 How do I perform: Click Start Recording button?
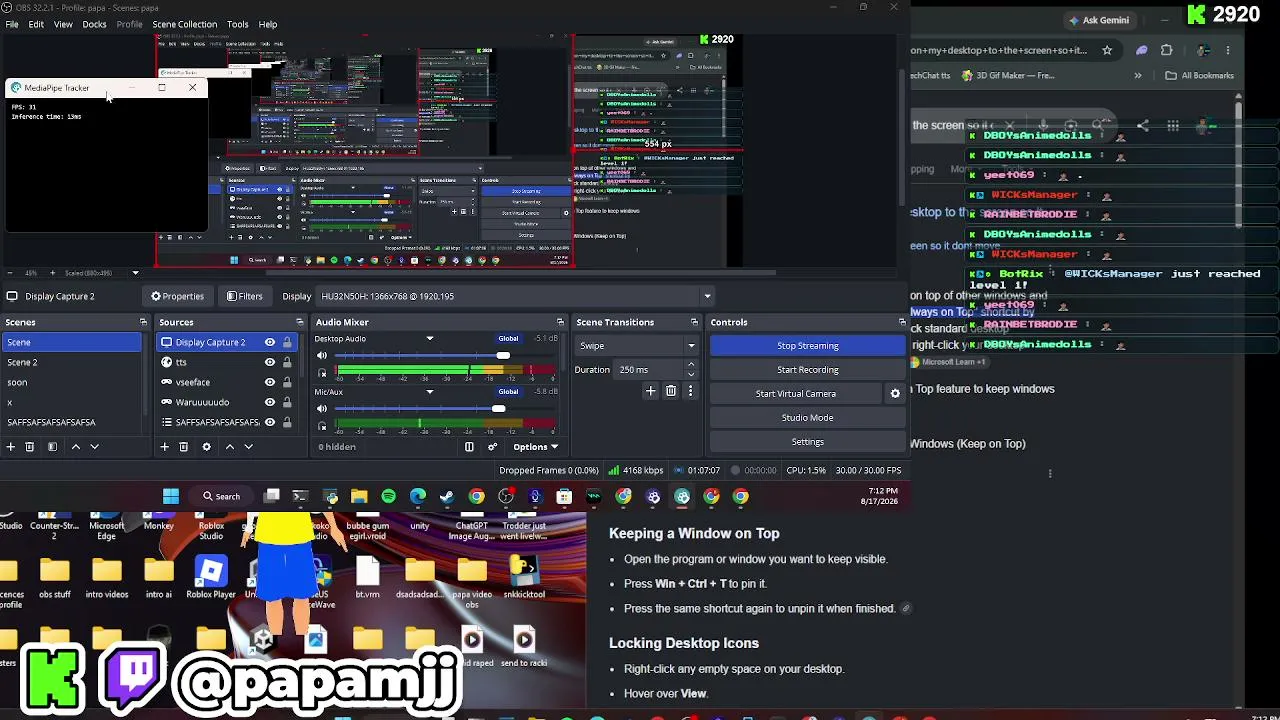pyautogui.click(x=808, y=370)
